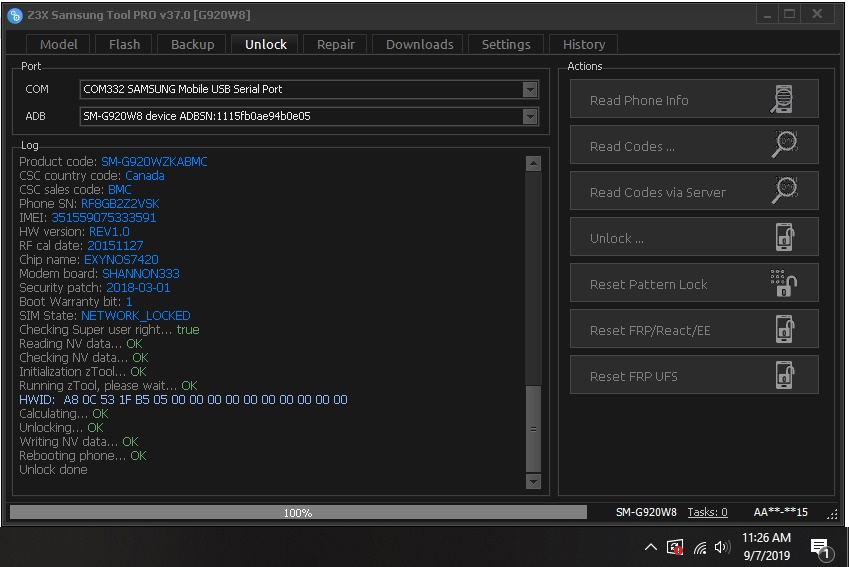Open the Action Center notifications icon
849x567 pixels.
click(821, 548)
